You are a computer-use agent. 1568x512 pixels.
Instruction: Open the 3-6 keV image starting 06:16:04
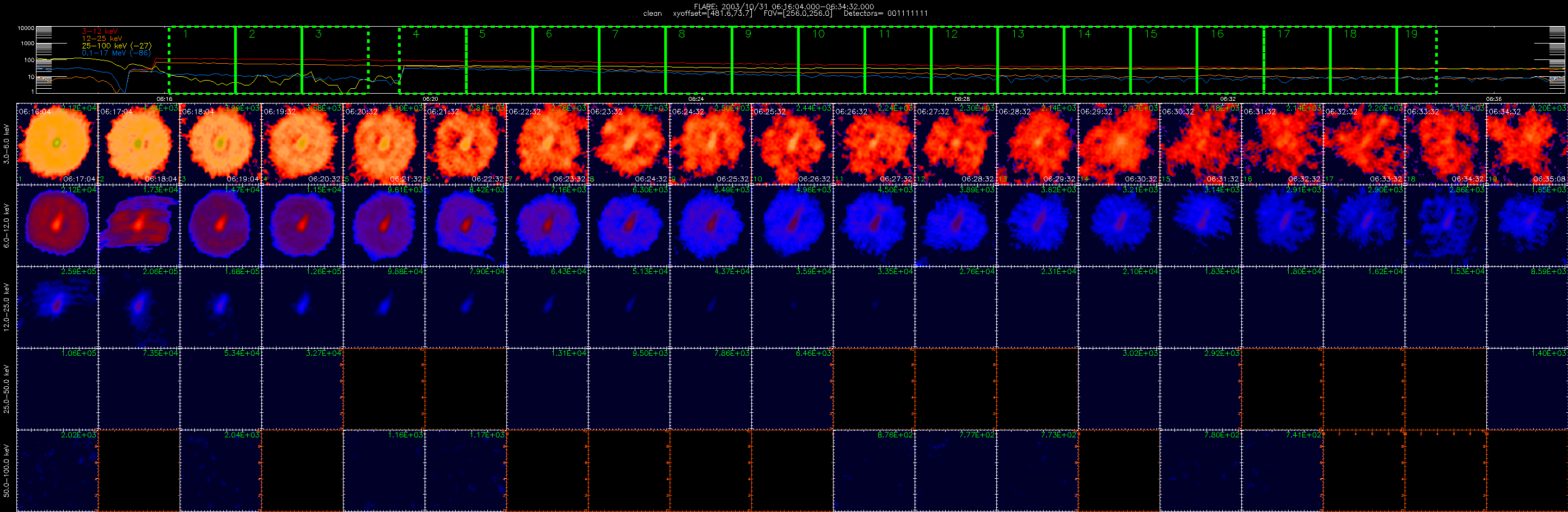(57, 144)
